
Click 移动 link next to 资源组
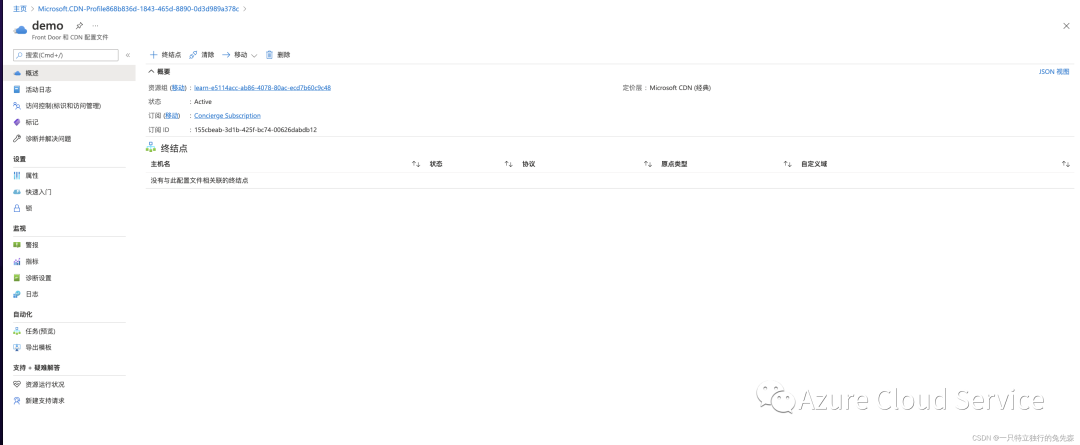coord(178,88)
